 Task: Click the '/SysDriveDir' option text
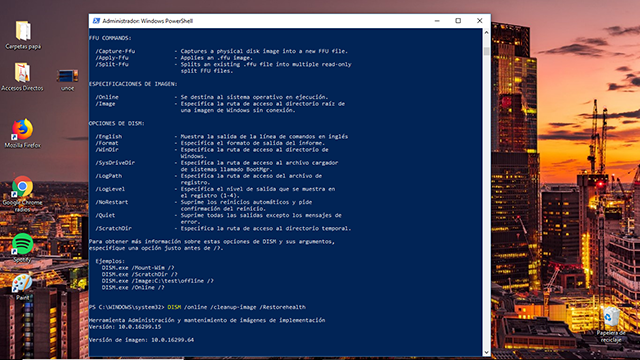point(115,162)
